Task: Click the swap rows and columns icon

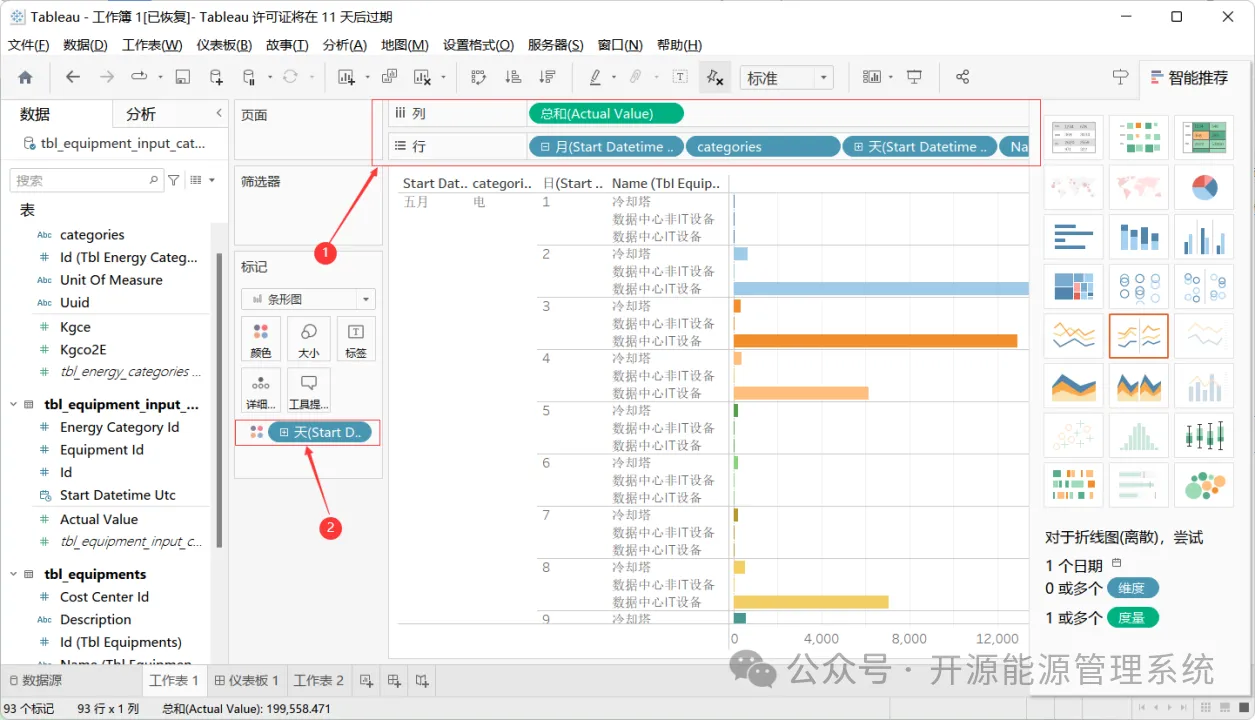Action: click(478, 77)
